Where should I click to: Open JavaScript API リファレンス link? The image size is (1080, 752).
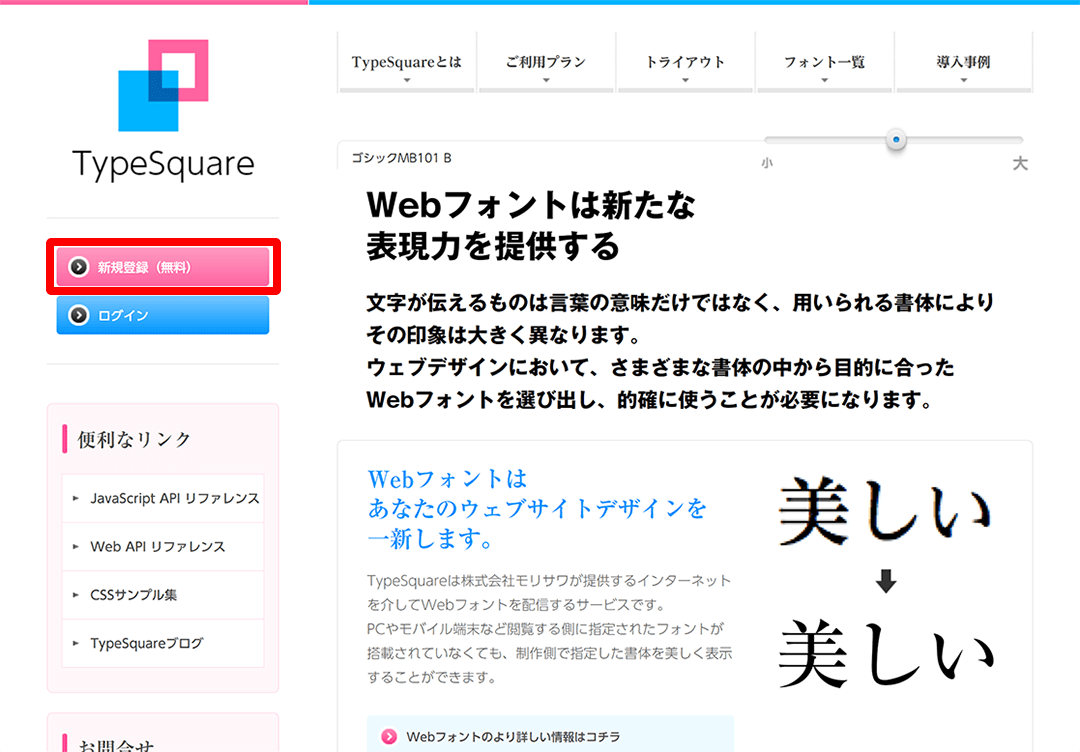click(x=163, y=498)
